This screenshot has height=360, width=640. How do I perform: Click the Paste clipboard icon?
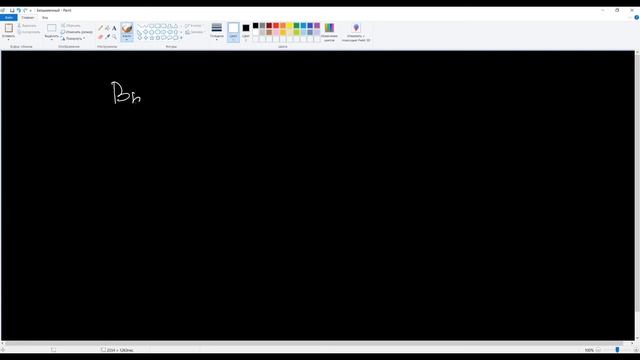coord(9,28)
